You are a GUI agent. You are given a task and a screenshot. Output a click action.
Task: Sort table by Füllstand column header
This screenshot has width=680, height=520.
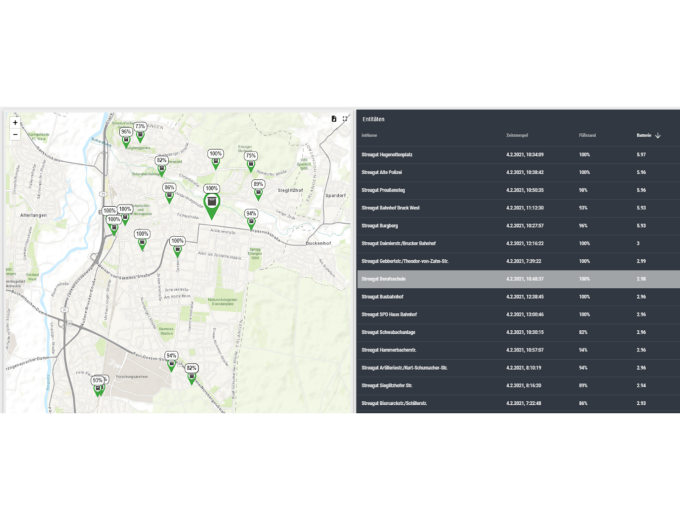click(x=587, y=135)
